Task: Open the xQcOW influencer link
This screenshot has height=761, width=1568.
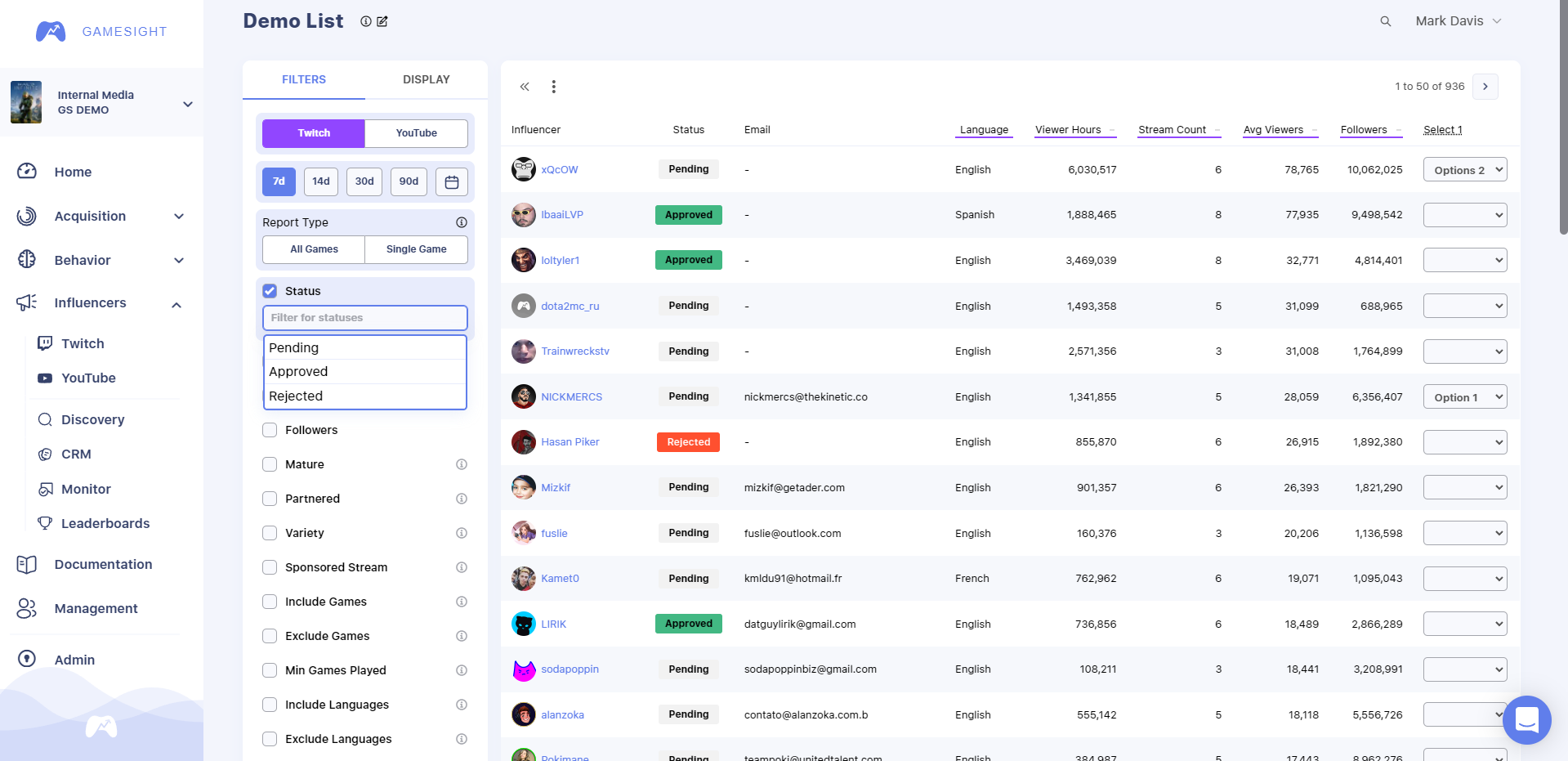Action: tap(560, 170)
